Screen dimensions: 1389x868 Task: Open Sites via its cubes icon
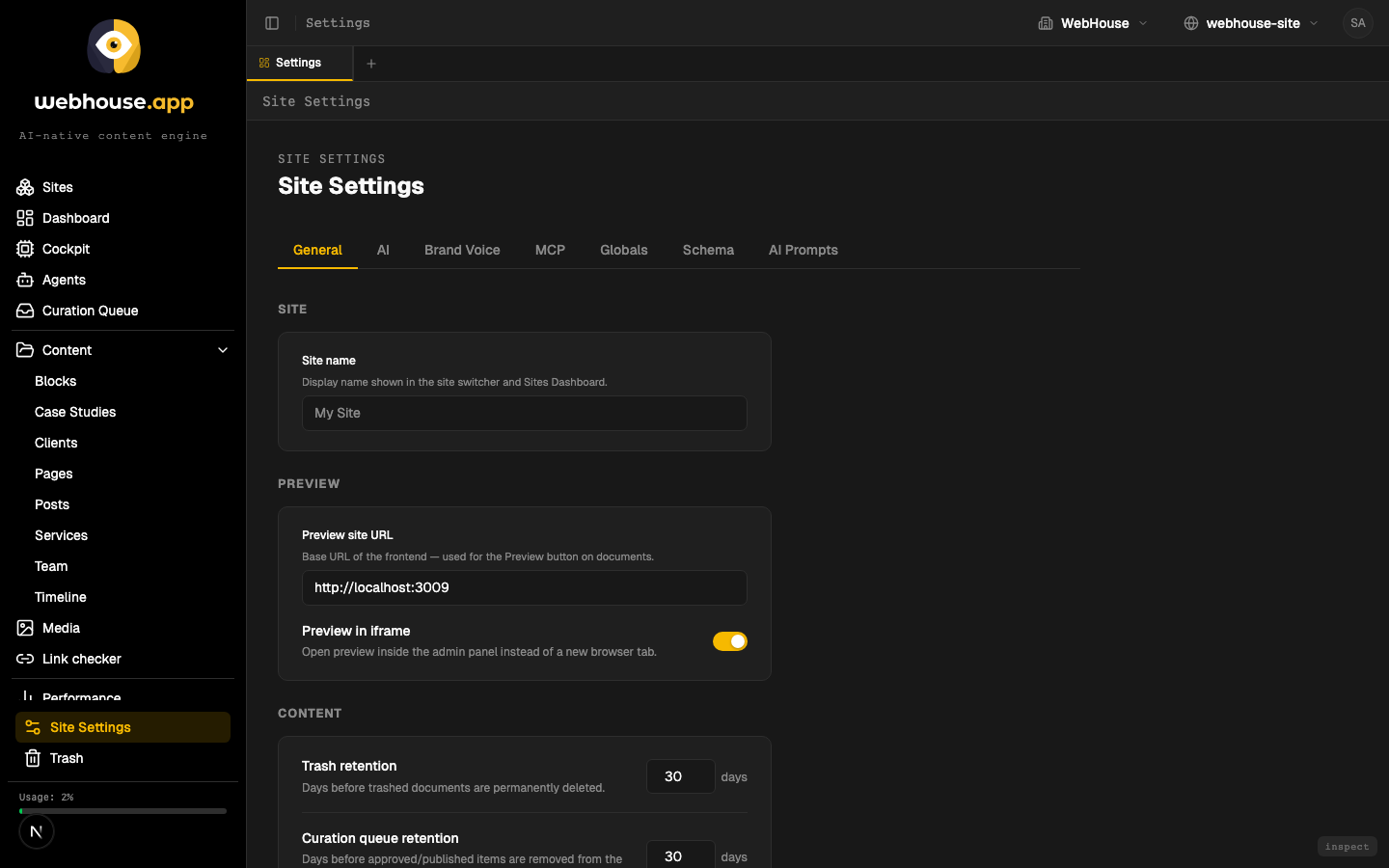click(25, 187)
